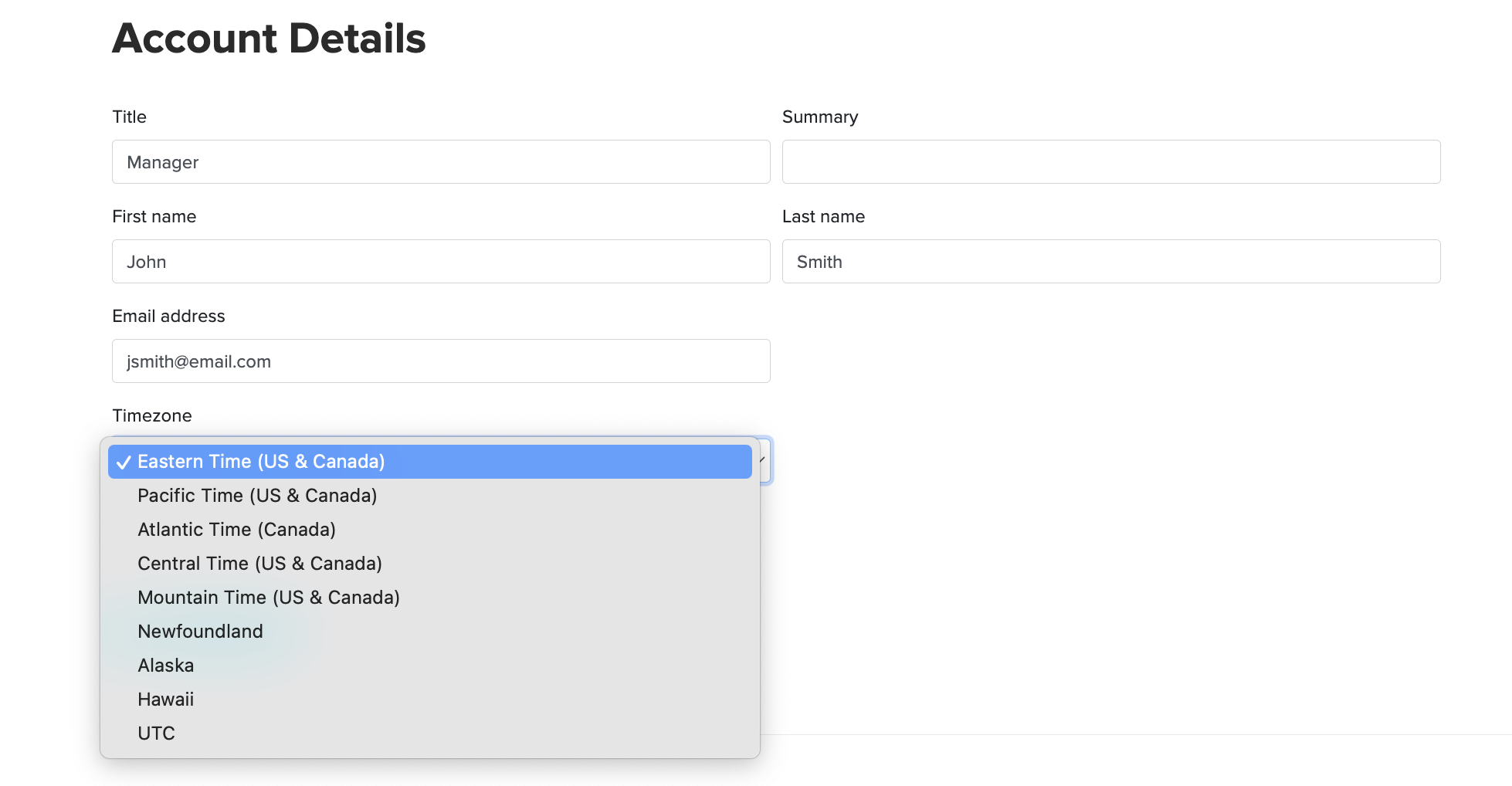Click the Summary label above its box
Screen dimensions: 1512x786
[x=820, y=117]
